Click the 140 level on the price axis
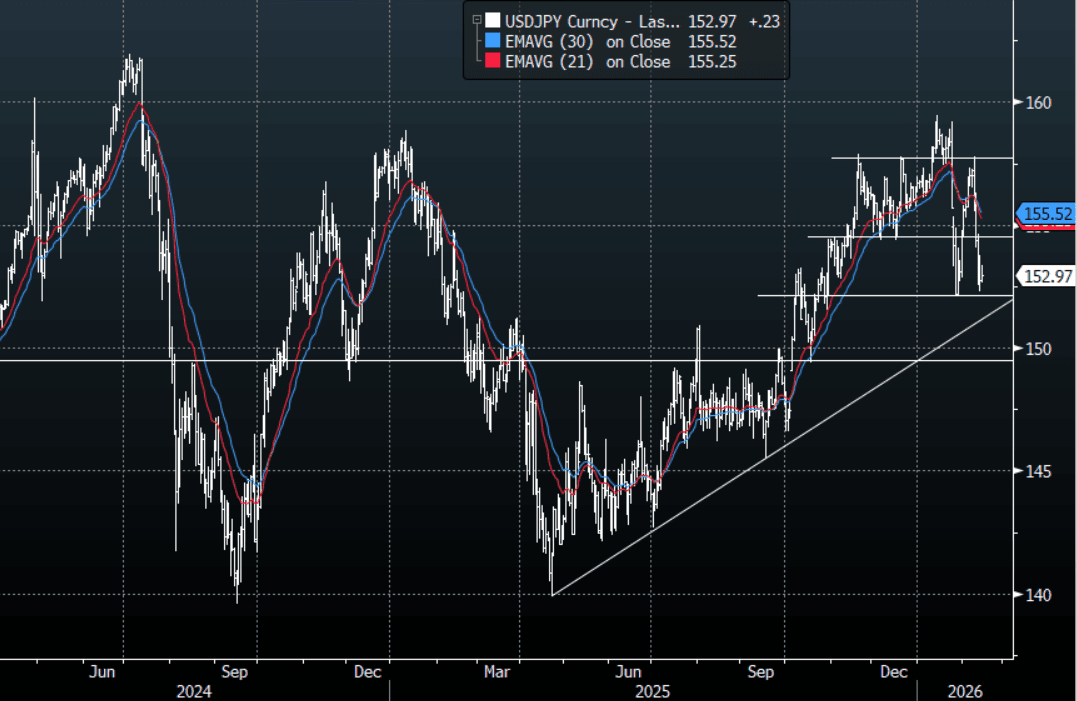The height and width of the screenshot is (701, 1077). 1039,594
